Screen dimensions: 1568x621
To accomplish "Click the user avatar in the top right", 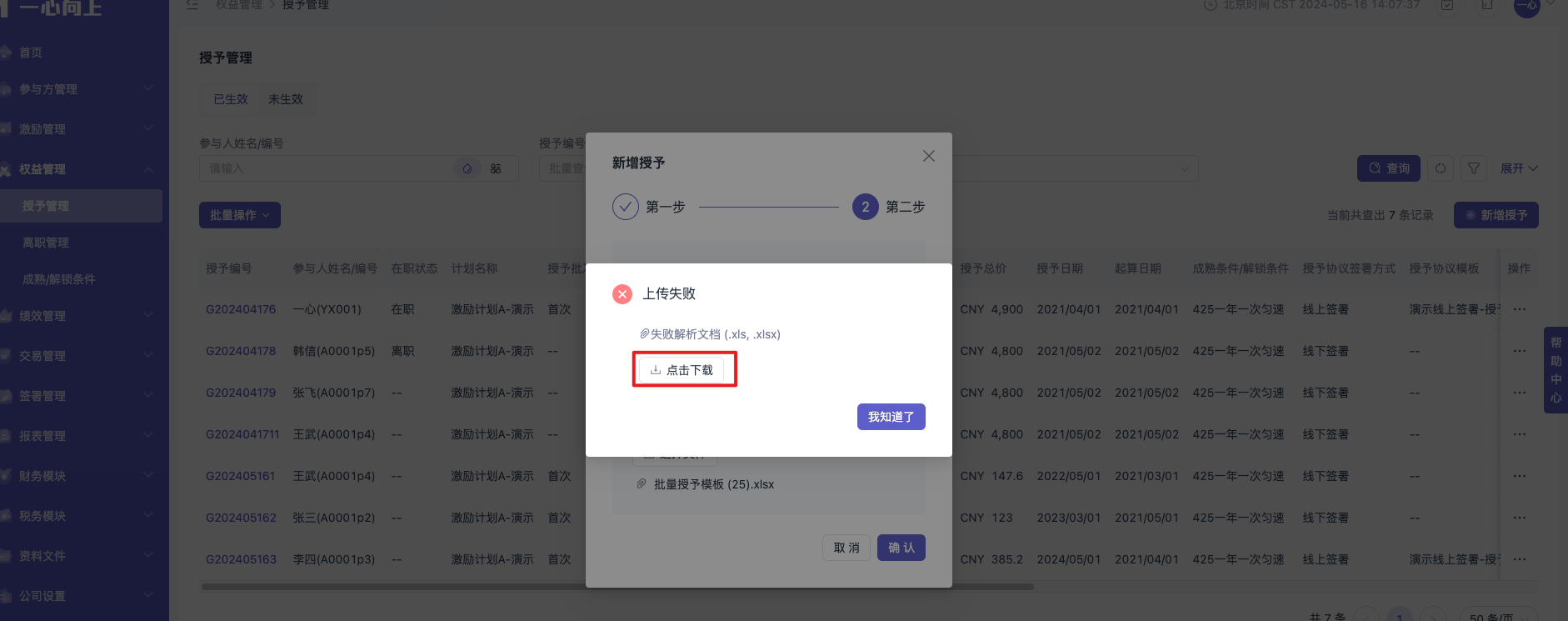I will (1526, 5).
